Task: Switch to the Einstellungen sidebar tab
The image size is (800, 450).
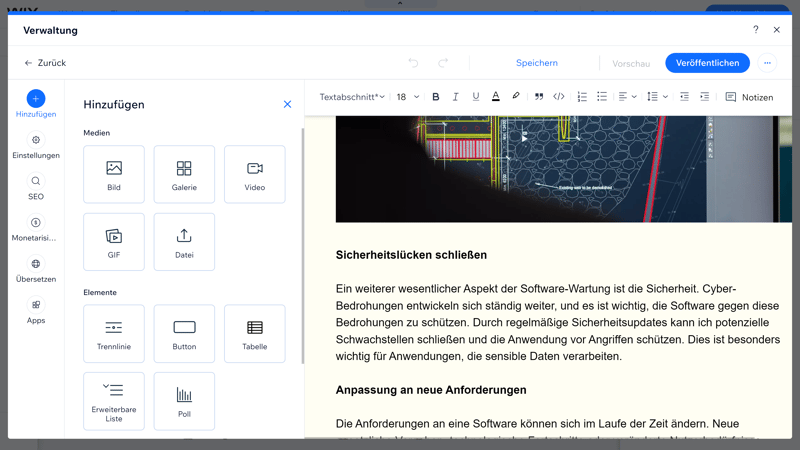Action: pyautogui.click(x=36, y=146)
